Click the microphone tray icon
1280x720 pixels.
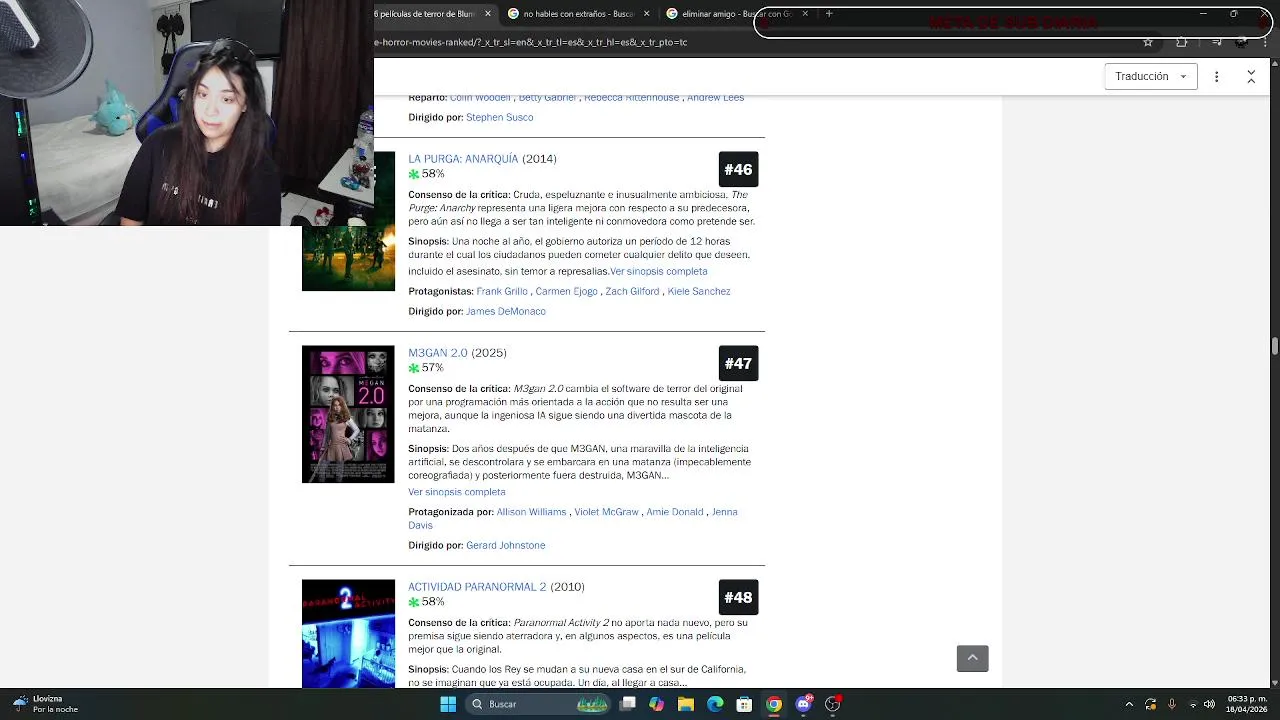click(1171, 704)
